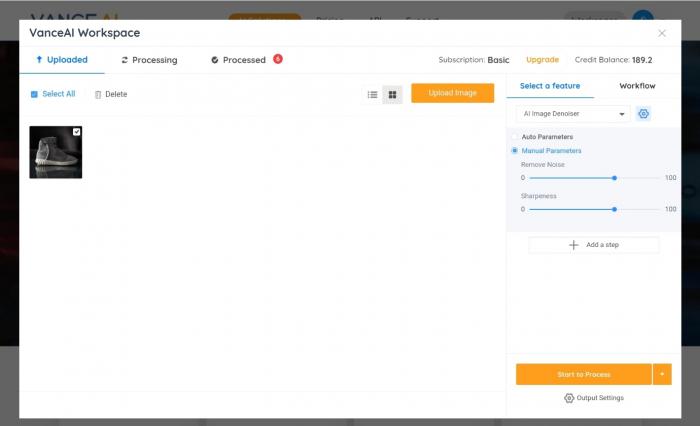
Task: Open the Processed tab
Action: tap(238, 60)
